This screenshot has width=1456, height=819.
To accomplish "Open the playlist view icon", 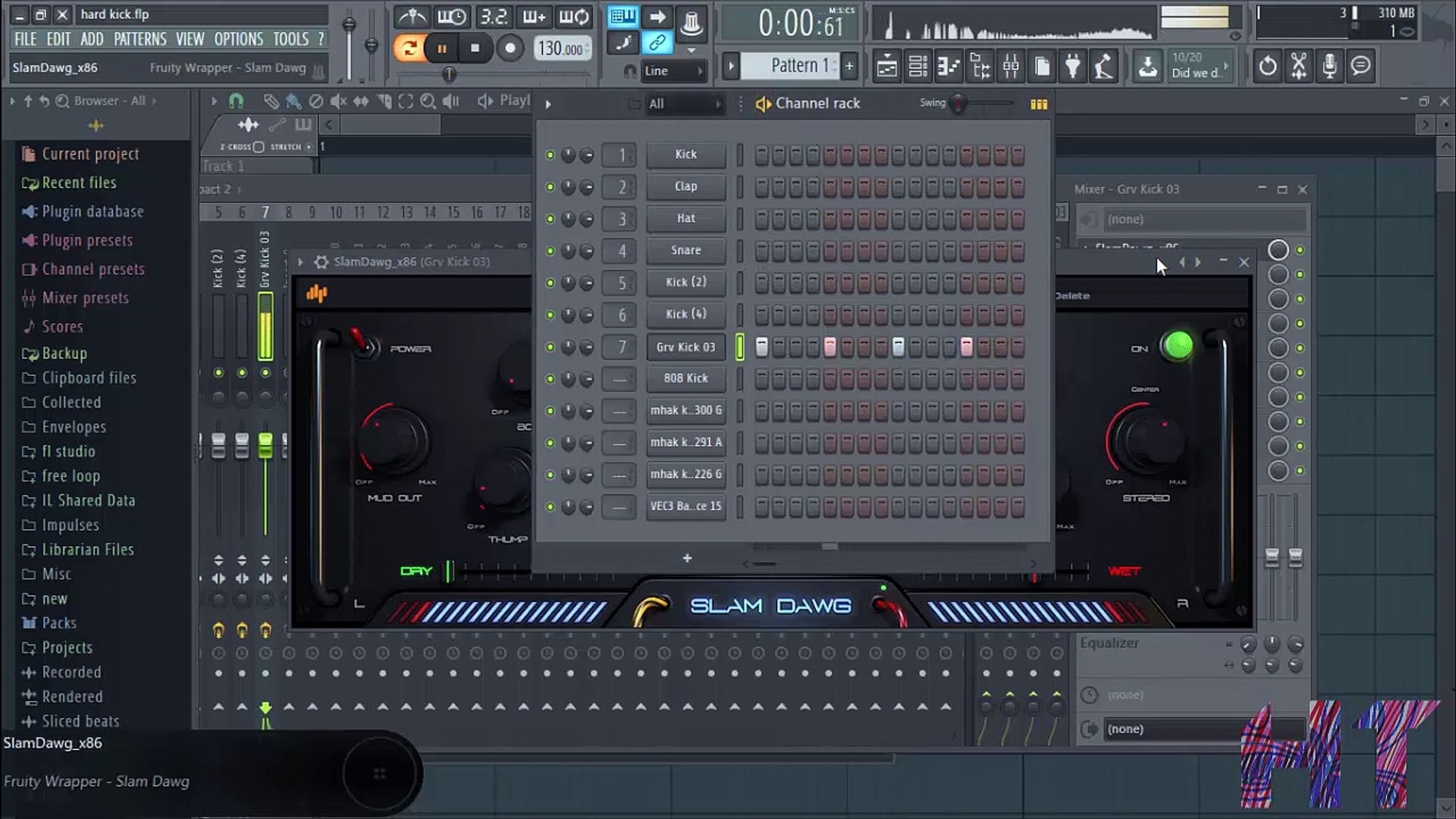I will point(886,67).
